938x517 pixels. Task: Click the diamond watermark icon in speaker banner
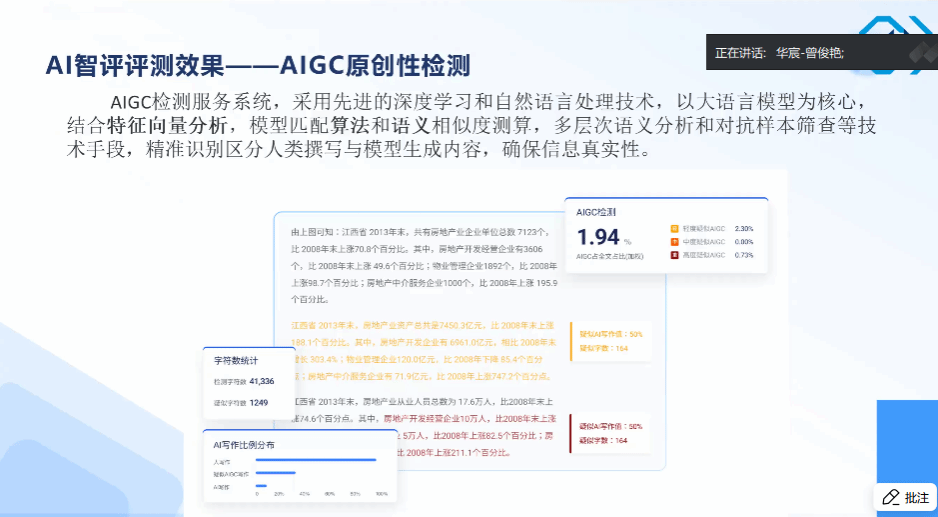pyautogui.click(x=918, y=55)
